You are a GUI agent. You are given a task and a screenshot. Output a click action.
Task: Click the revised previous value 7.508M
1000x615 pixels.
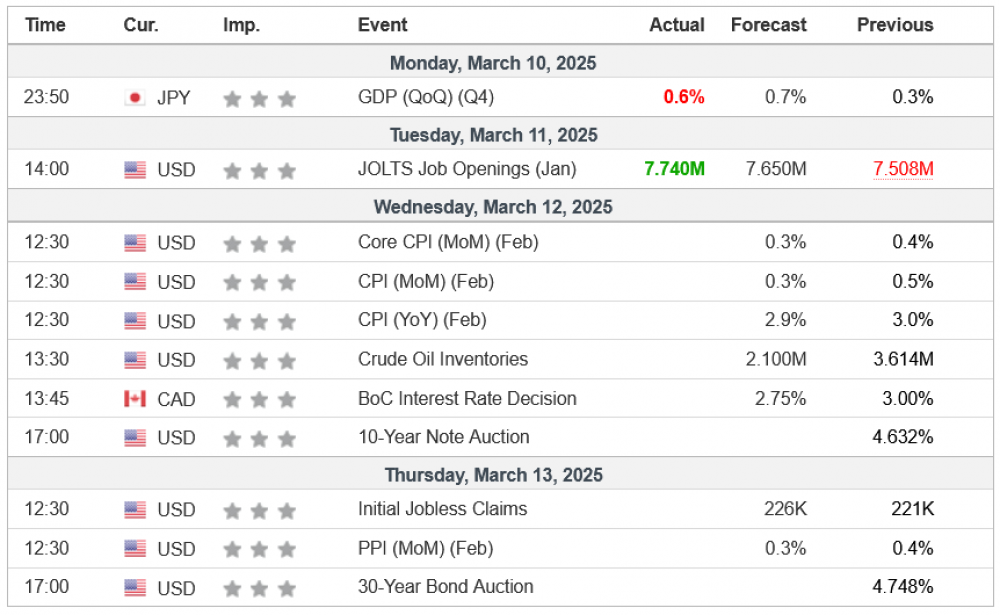(903, 169)
